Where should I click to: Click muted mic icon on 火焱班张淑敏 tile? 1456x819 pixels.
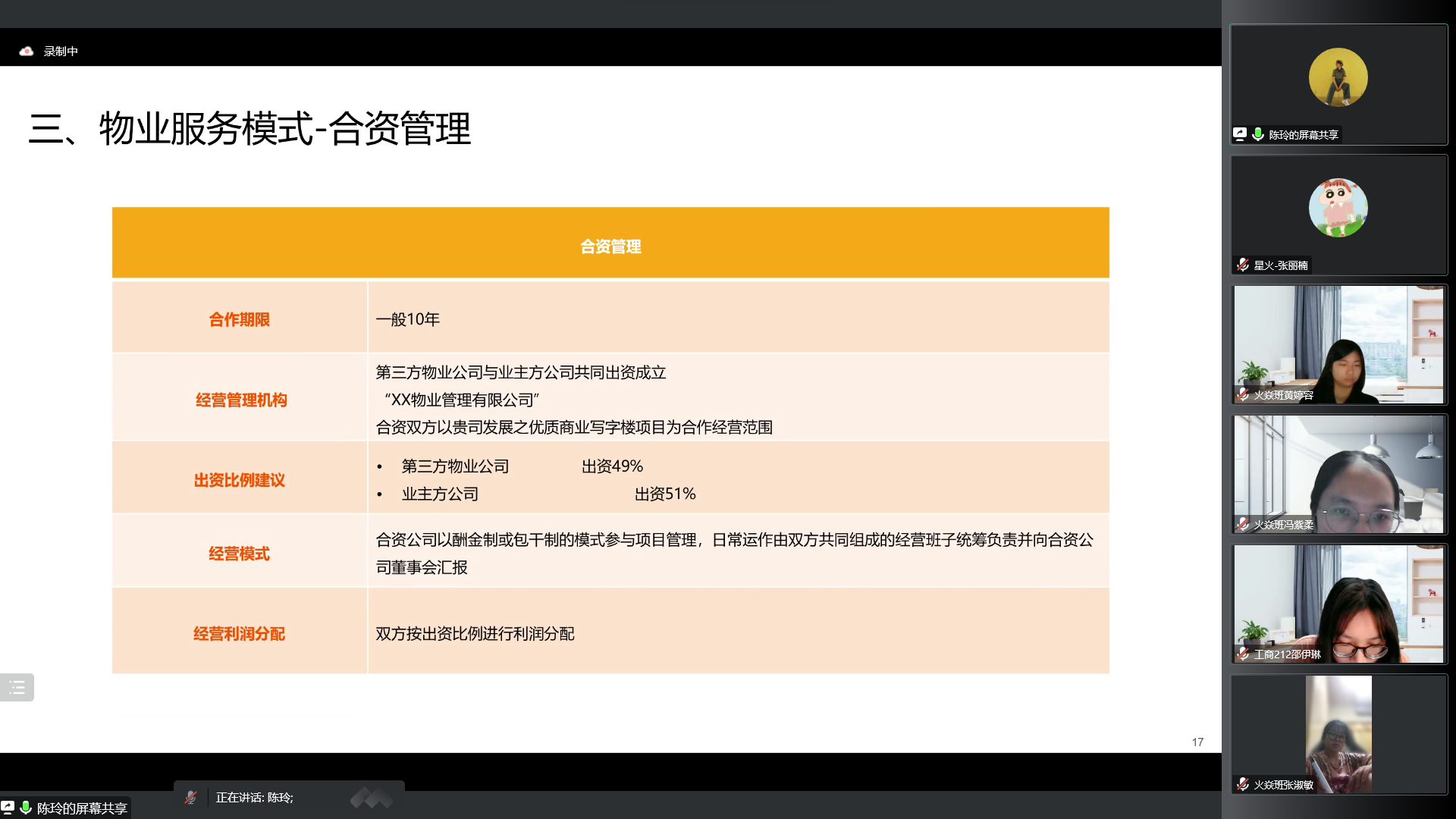1243,785
